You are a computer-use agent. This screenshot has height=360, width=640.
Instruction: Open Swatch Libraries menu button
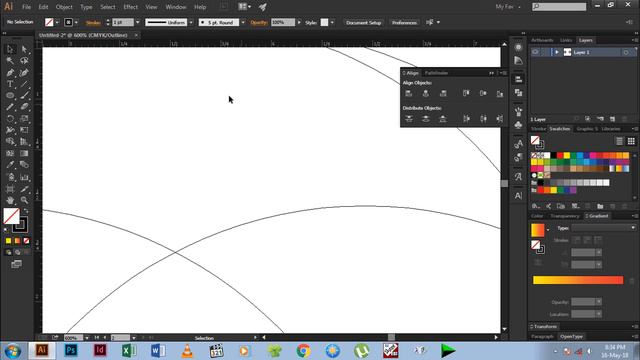click(536, 206)
